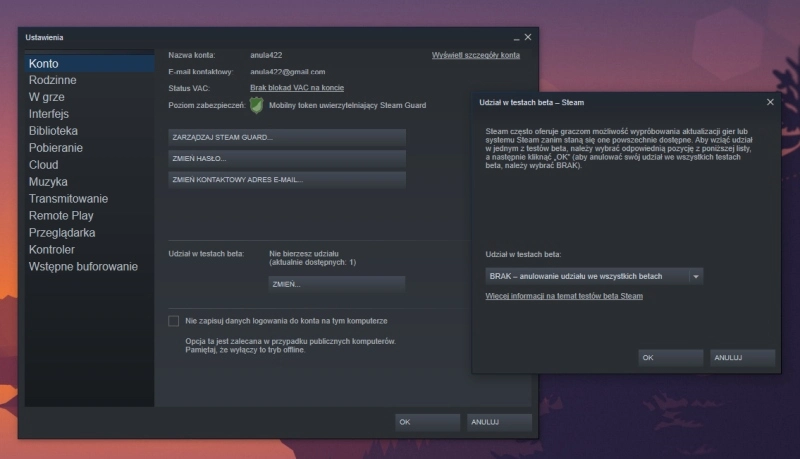Open Pobieranie settings section
800x459 pixels.
pyautogui.click(x=56, y=148)
